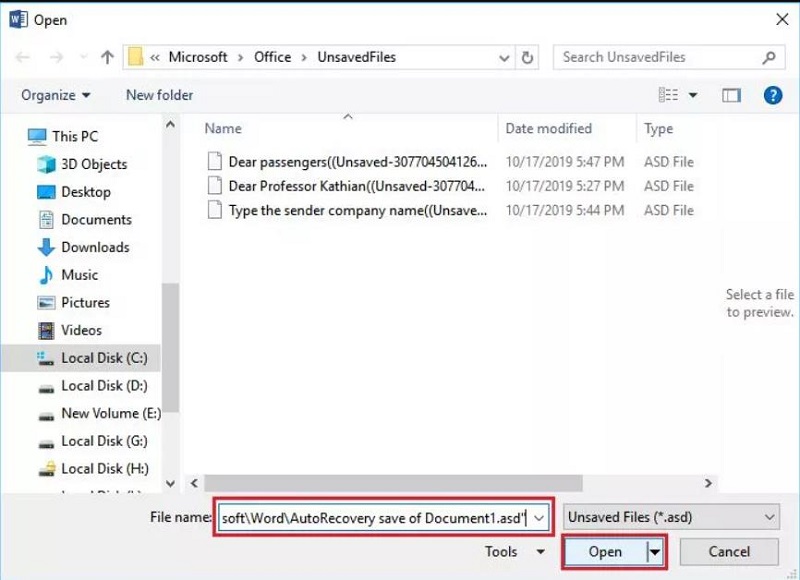Change the file list view mode
800x580 pixels.
[667, 94]
